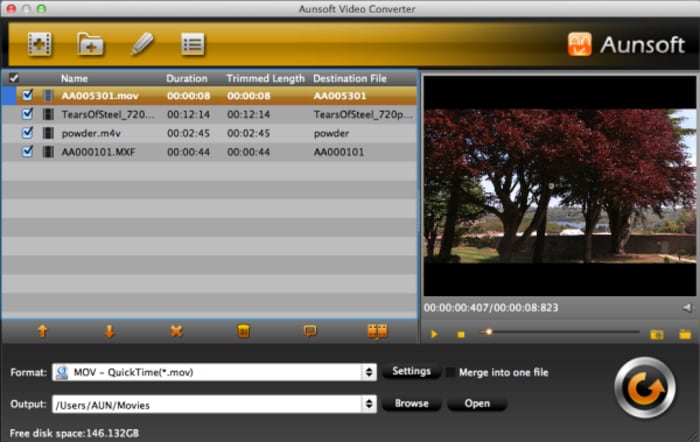The image size is (700, 442).
Task: Open the Edit pencil tool
Action: pos(142,44)
